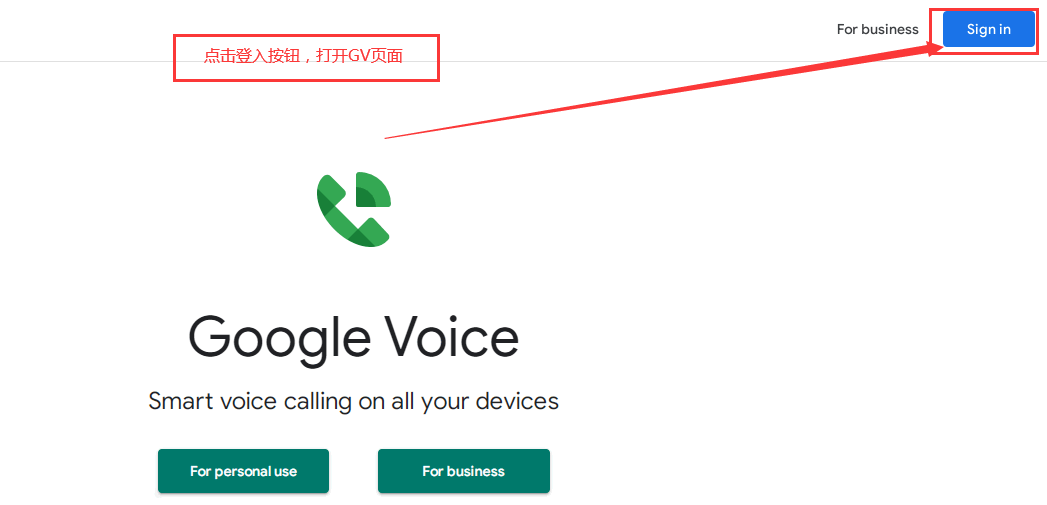Click the handset part of the logo
This screenshot has height=505, width=1047.
tap(349, 215)
